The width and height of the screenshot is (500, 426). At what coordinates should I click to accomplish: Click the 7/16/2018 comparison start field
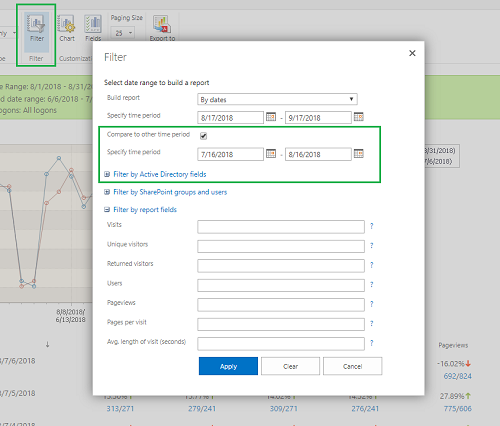coord(230,154)
